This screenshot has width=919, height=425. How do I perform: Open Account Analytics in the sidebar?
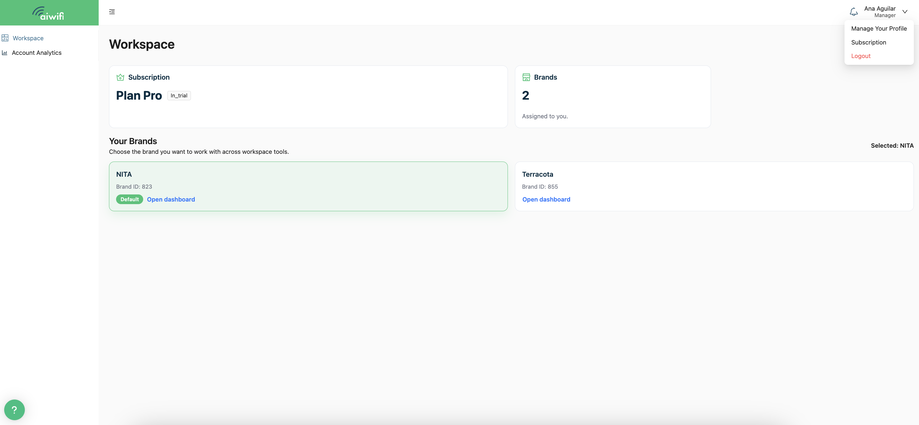36,53
